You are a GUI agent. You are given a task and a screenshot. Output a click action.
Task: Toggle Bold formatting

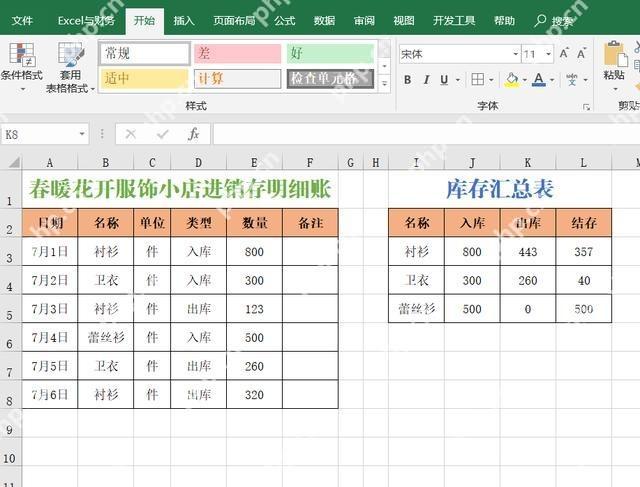[407, 80]
